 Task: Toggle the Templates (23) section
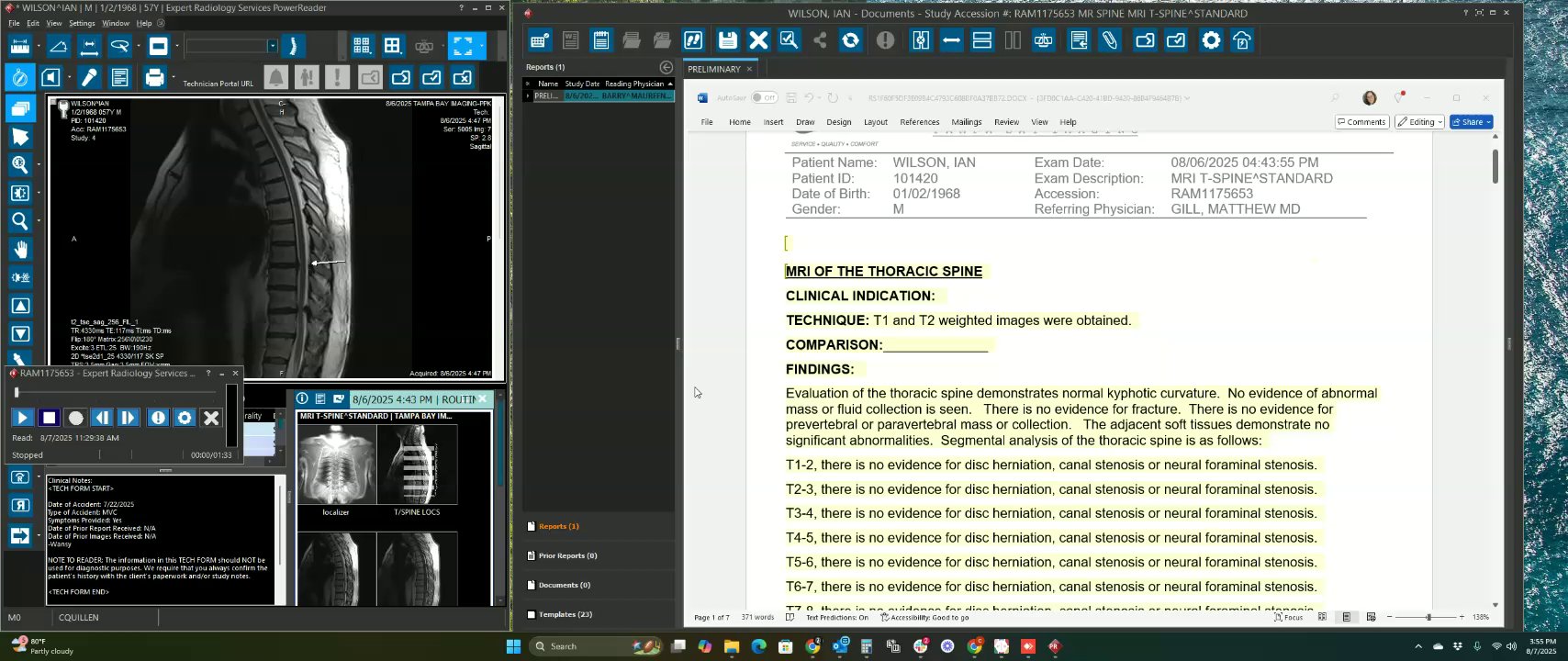pos(532,615)
